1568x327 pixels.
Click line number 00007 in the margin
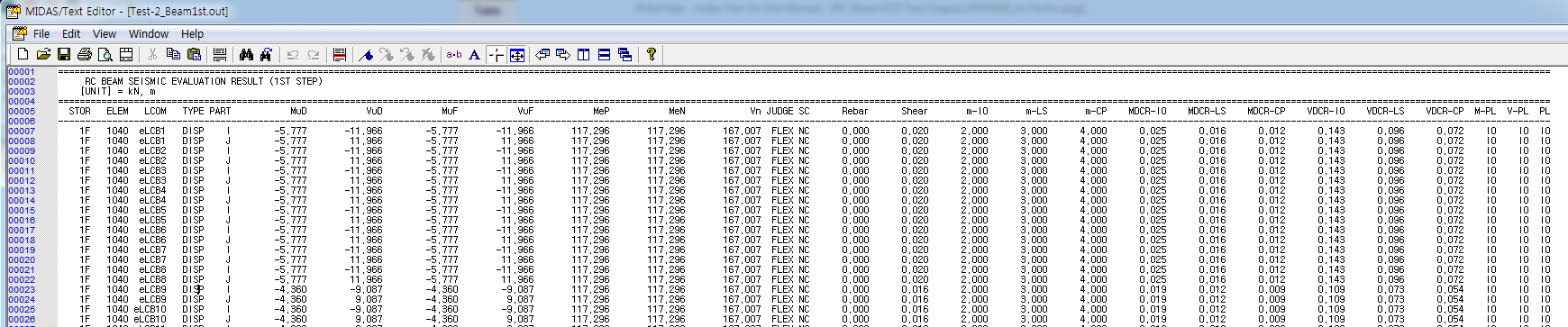pos(22,132)
